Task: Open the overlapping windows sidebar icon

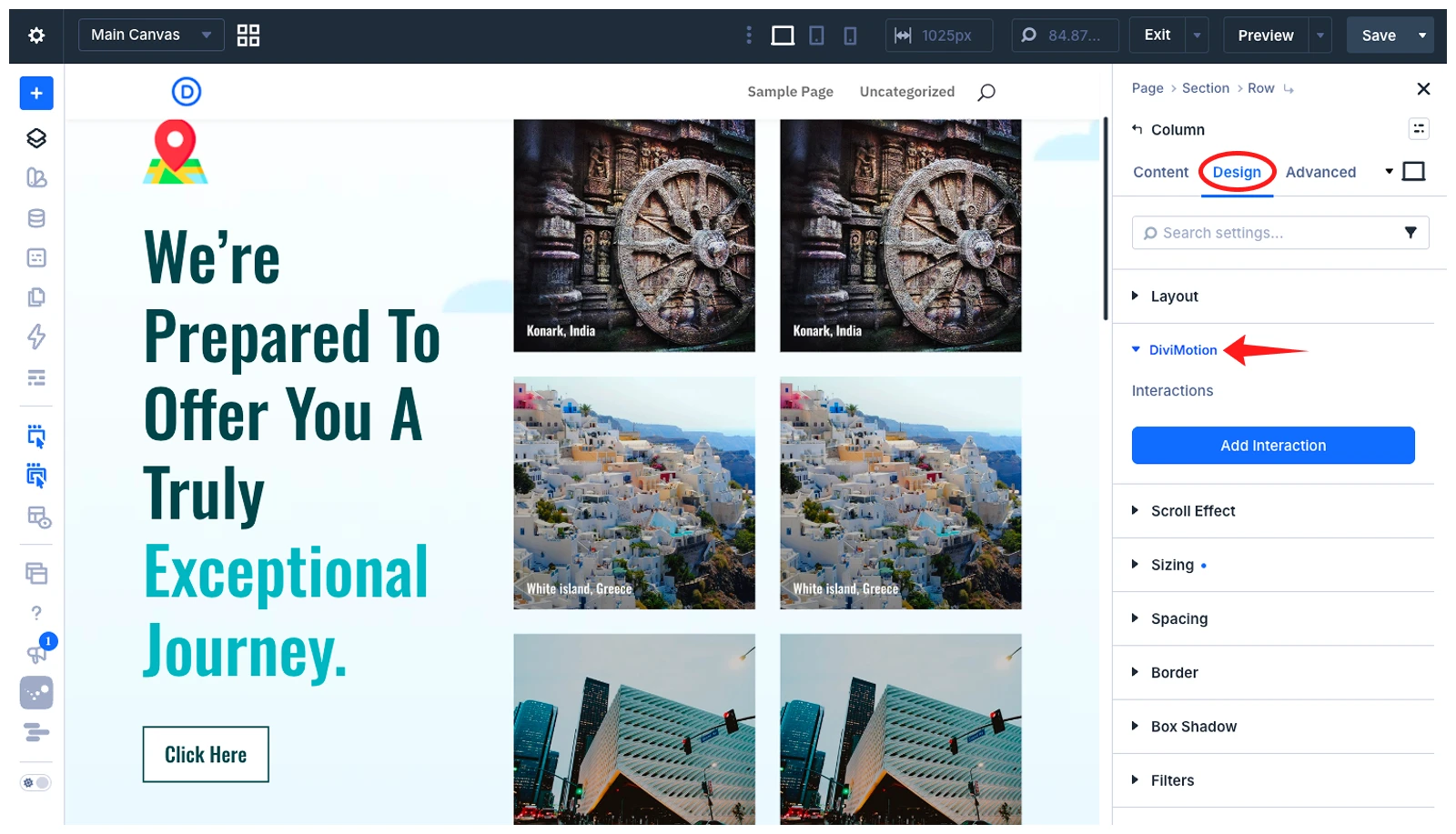Action: coord(36,573)
